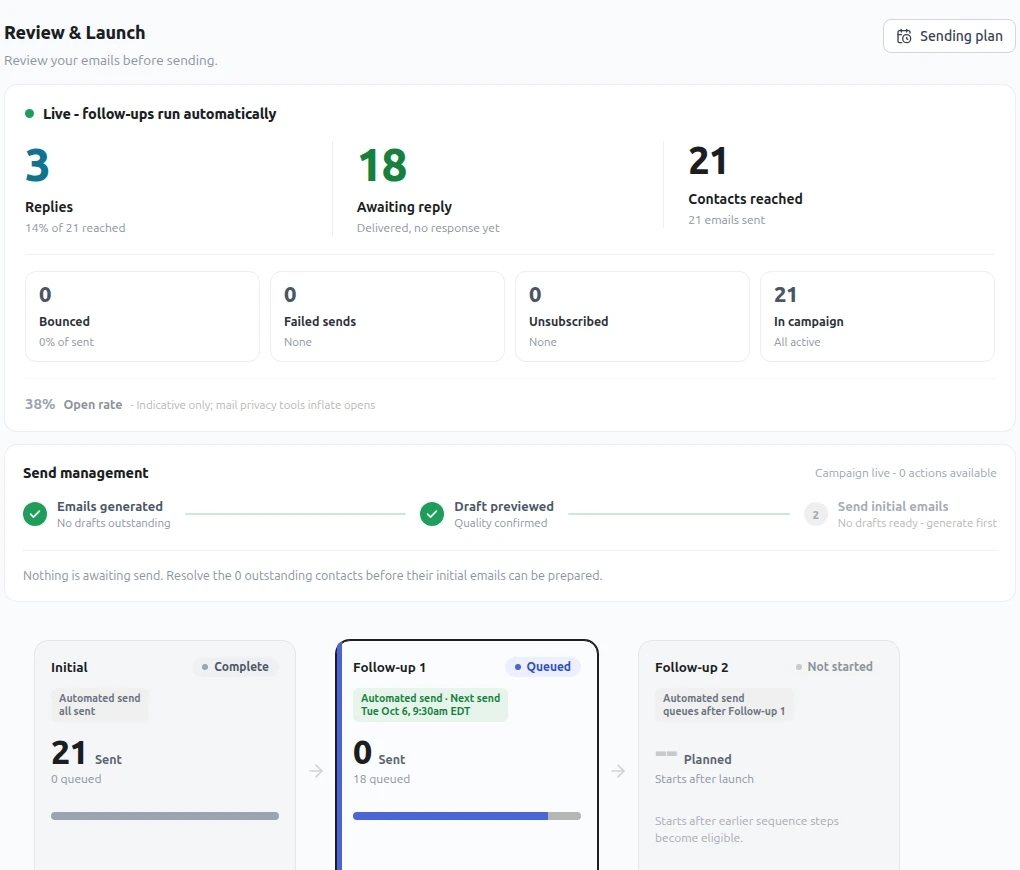Viewport: 1020px width, 870px height.
Task: Click the Complete status badge
Action: [235, 666]
